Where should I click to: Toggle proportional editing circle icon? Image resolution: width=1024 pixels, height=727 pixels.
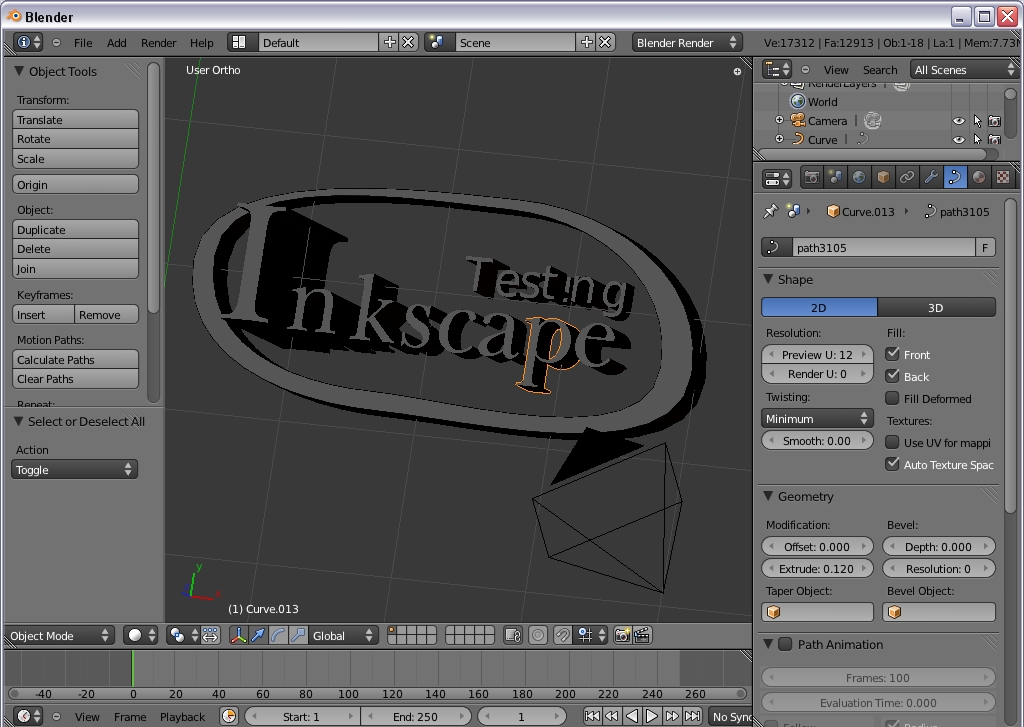click(x=537, y=636)
